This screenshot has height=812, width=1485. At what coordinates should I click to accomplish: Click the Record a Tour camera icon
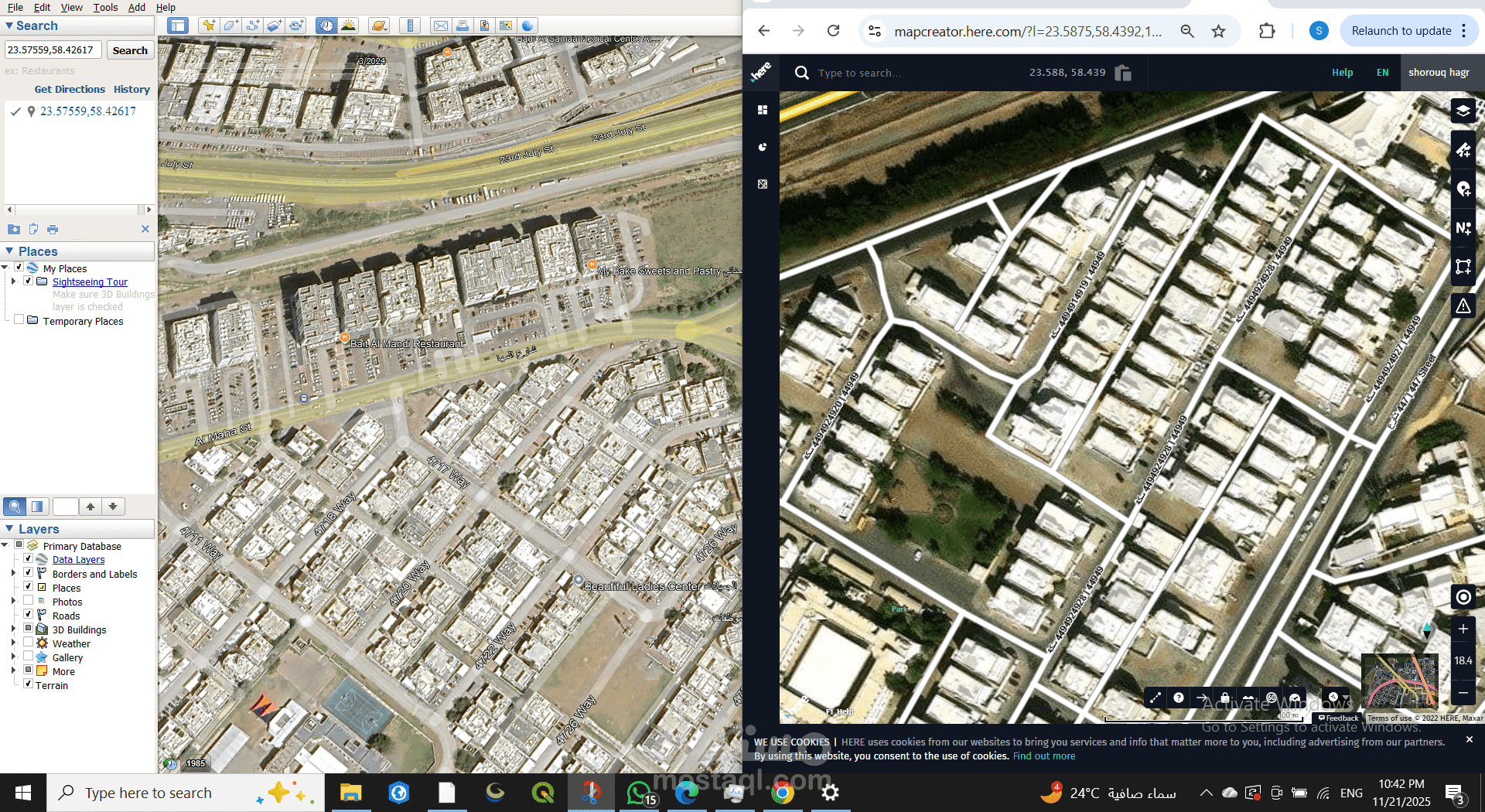tap(295, 26)
